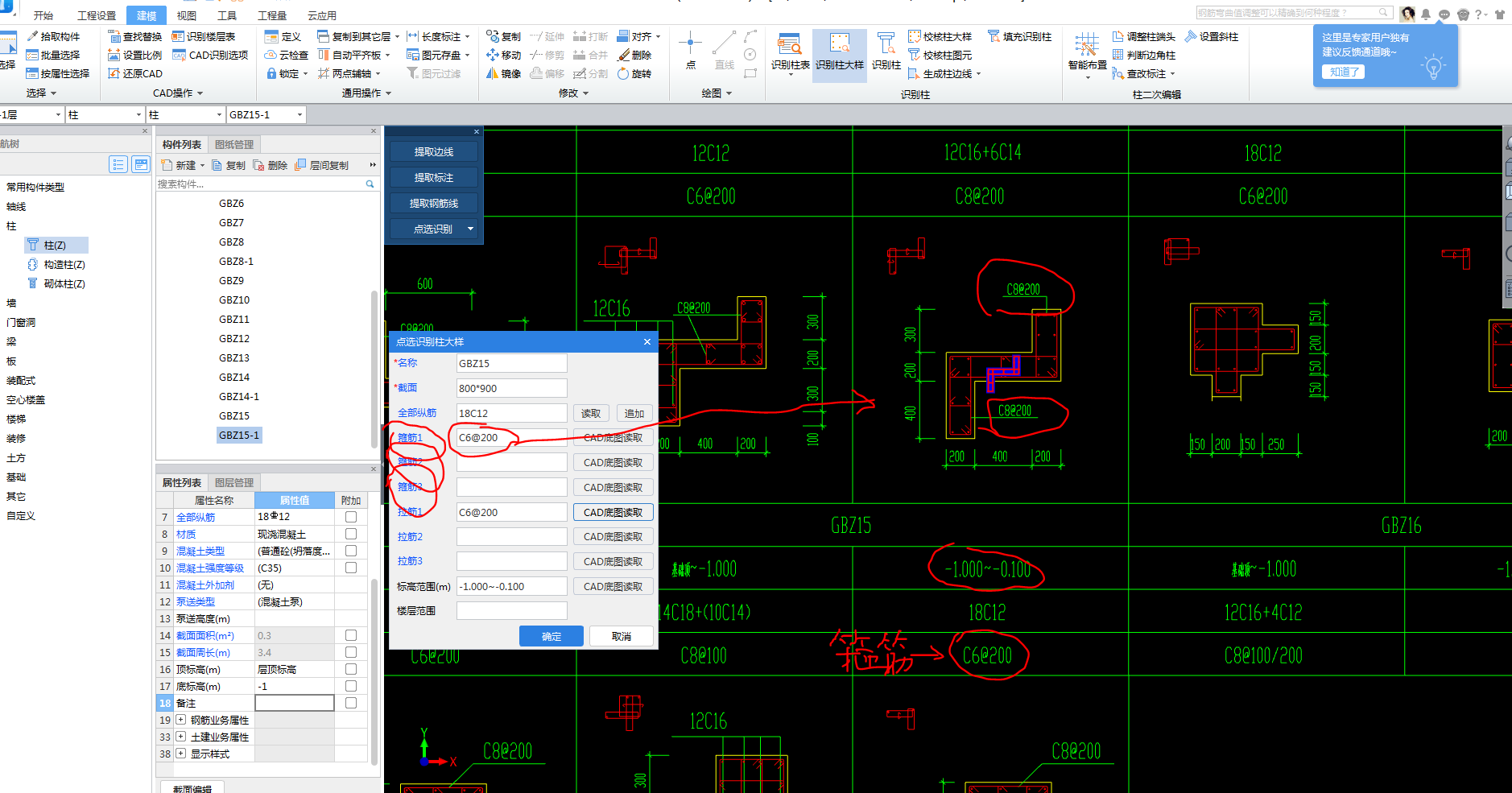Open the 工程设置 ribbon tab
1512x793 pixels.
pyautogui.click(x=97, y=15)
